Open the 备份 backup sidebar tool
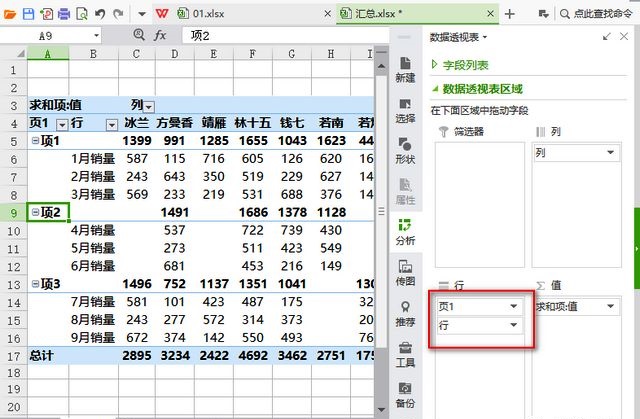The width and height of the screenshot is (640, 419). click(405, 392)
